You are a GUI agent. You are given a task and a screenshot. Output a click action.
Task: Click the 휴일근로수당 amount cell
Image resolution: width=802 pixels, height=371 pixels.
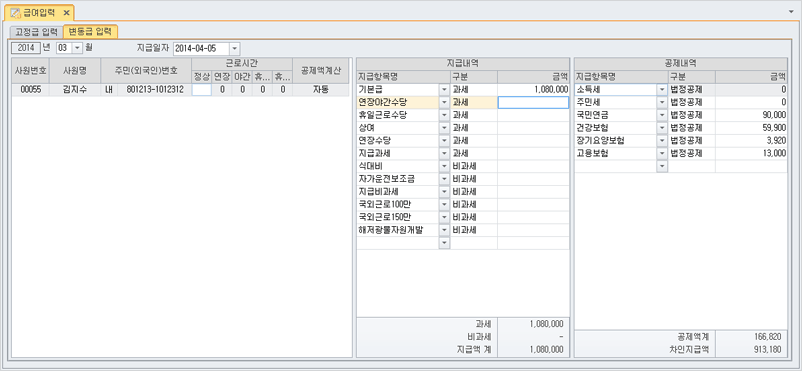click(x=533, y=115)
